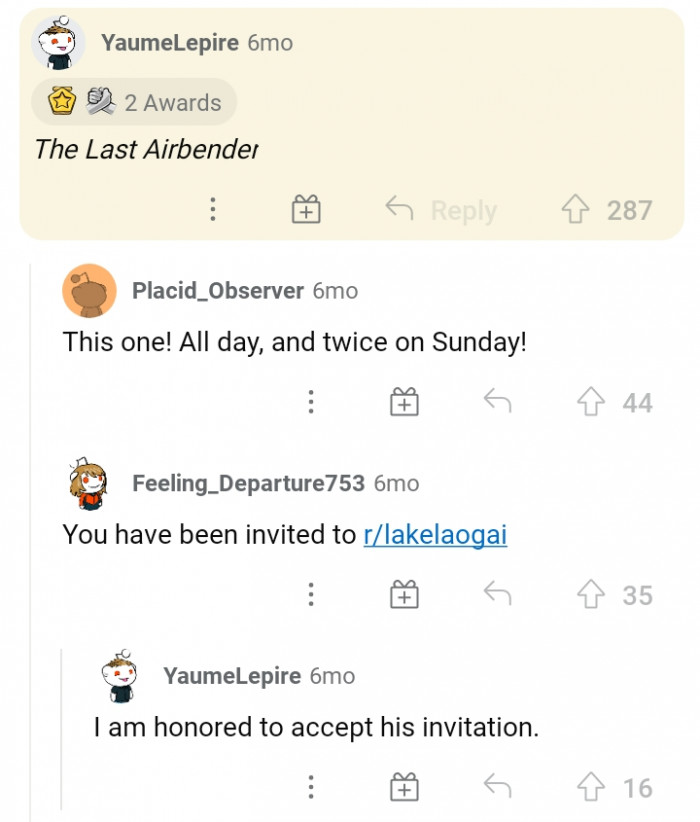
Task: Open YaumeLepire's avatar on top comment
Action: [58, 44]
